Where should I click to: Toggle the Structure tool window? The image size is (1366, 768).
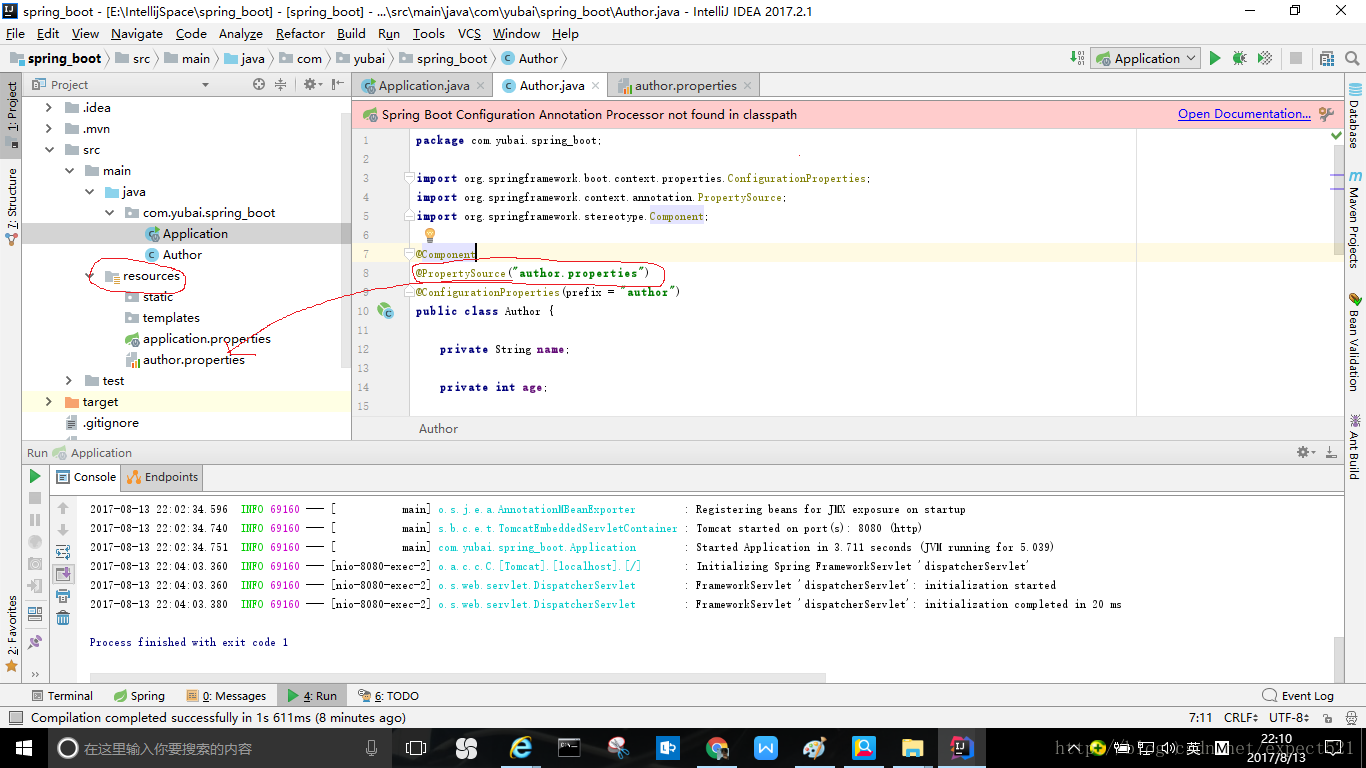[x=11, y=206]
